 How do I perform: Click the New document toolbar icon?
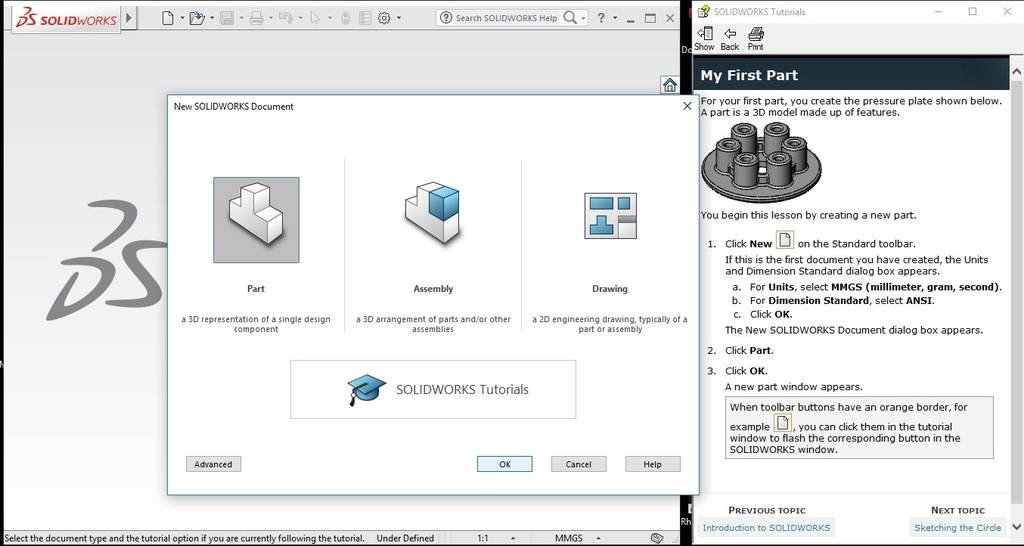[168, 18]
